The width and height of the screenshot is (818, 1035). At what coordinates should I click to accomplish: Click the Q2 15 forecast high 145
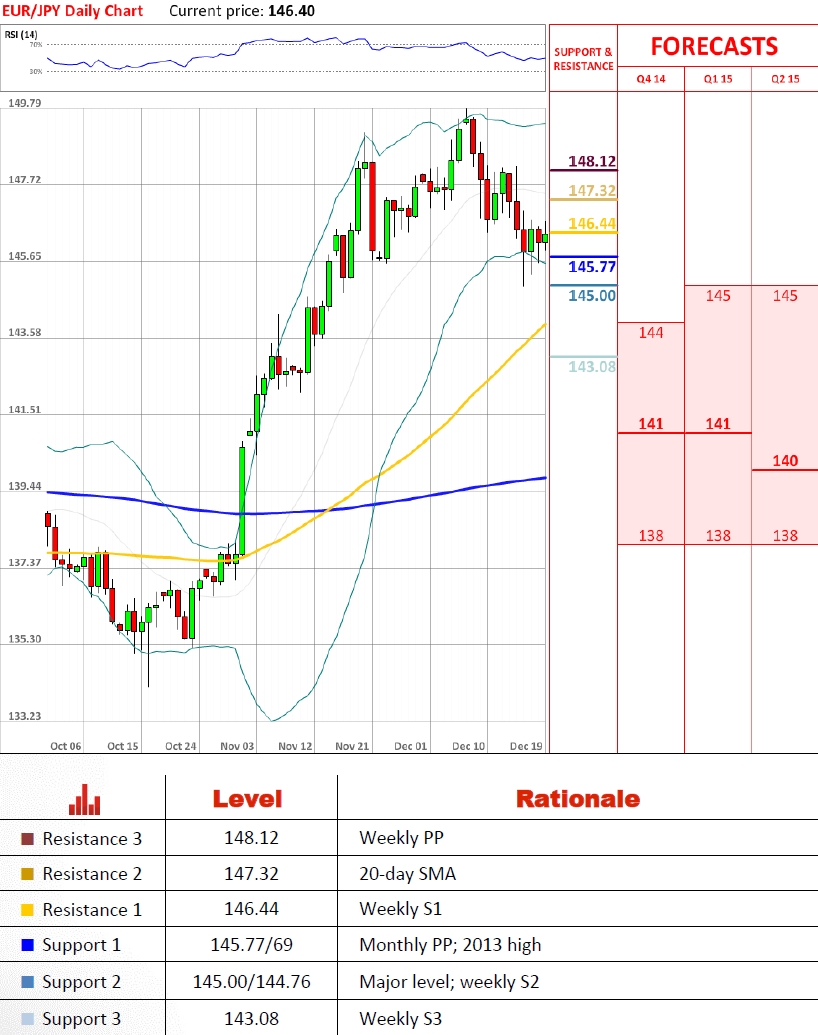(785, 296)
